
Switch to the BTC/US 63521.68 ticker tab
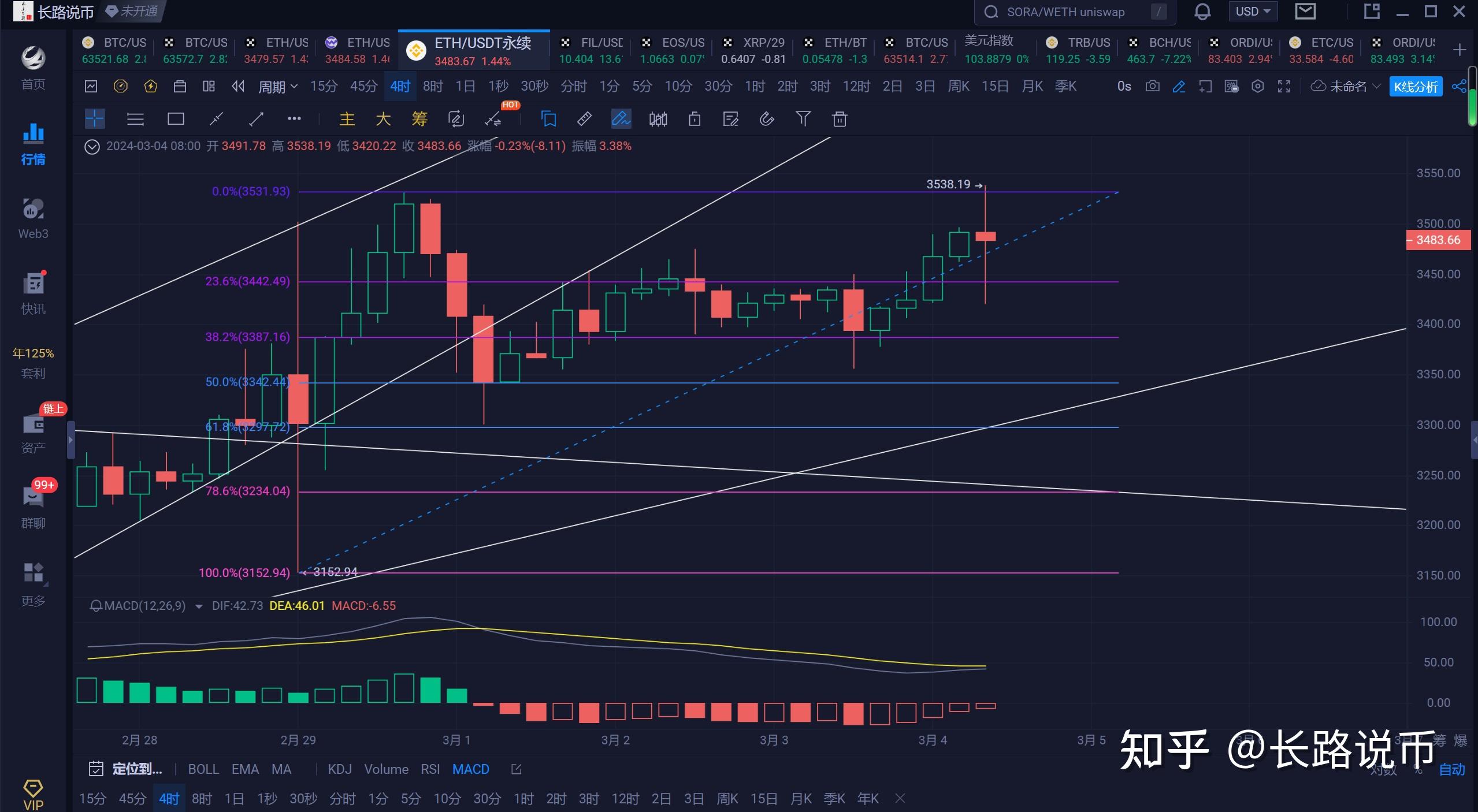(114, 50)
